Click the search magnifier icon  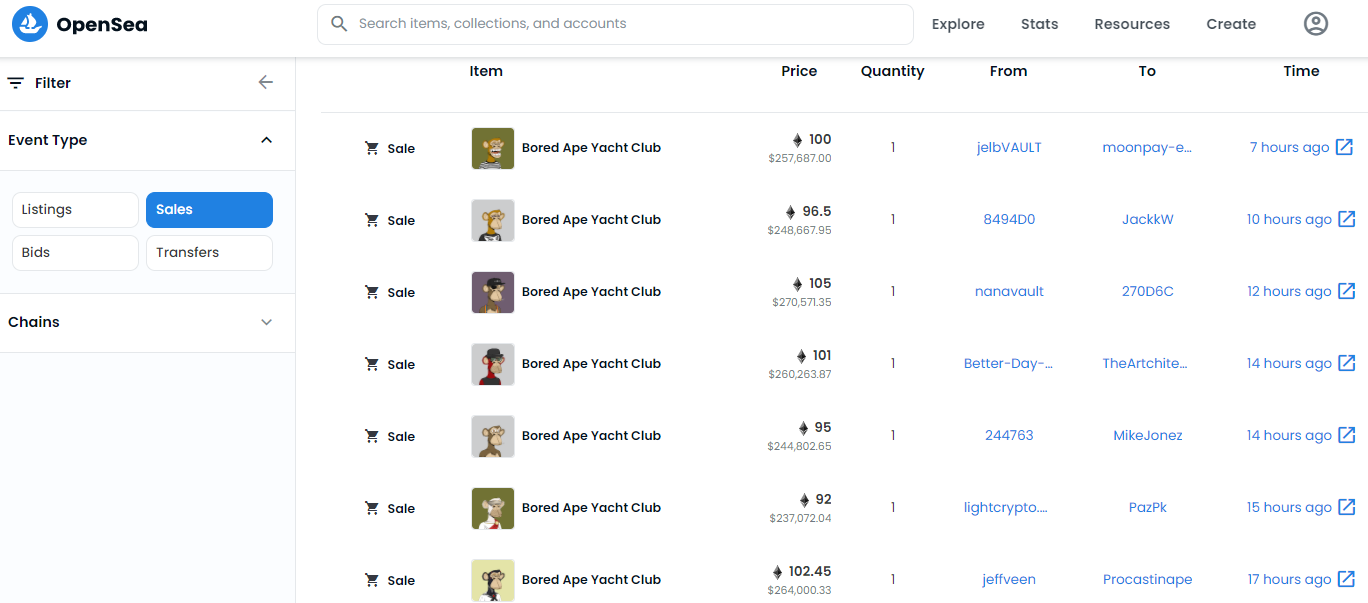pos(339,23)
